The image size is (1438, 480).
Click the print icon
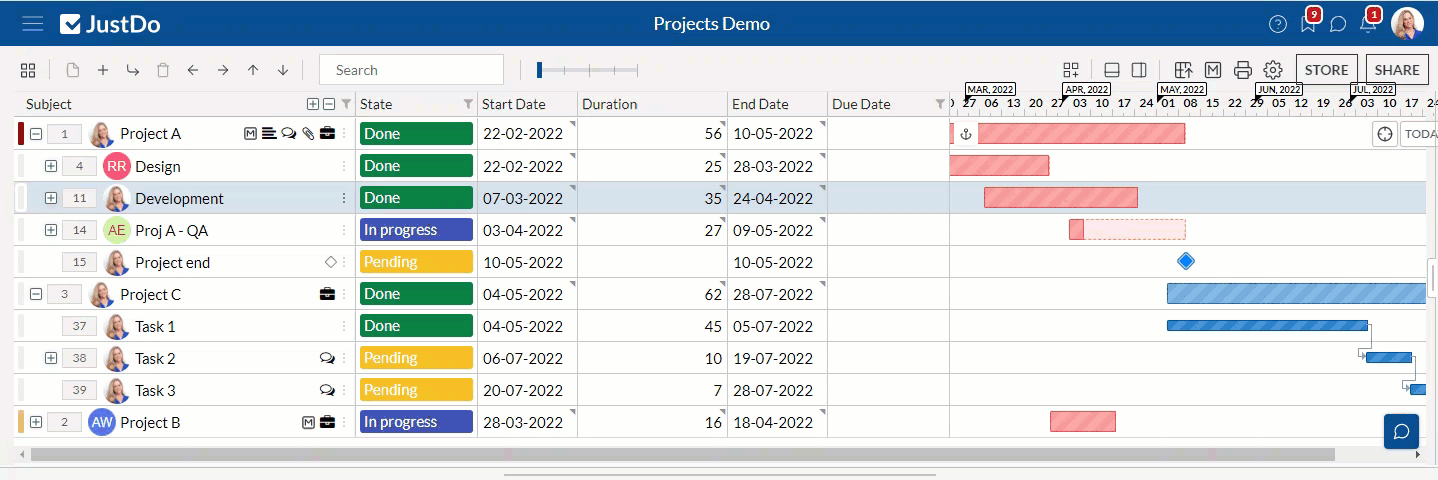click(x=1243, y=70)
